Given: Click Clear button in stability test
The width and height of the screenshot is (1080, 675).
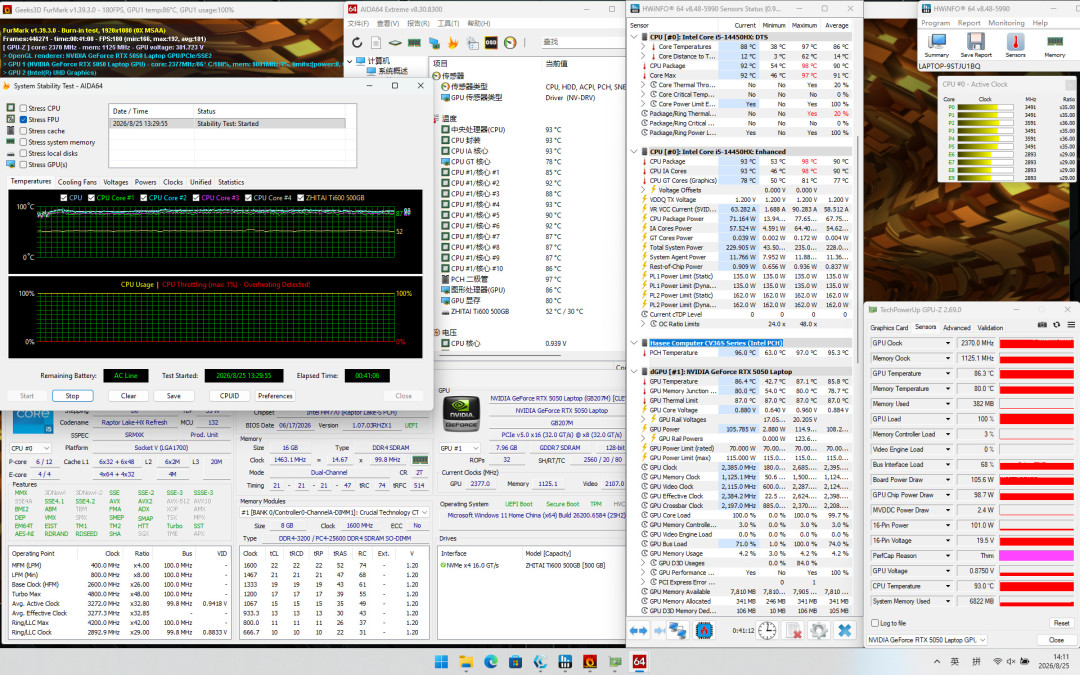Looking at the screenshot, I should pos(128,396).
